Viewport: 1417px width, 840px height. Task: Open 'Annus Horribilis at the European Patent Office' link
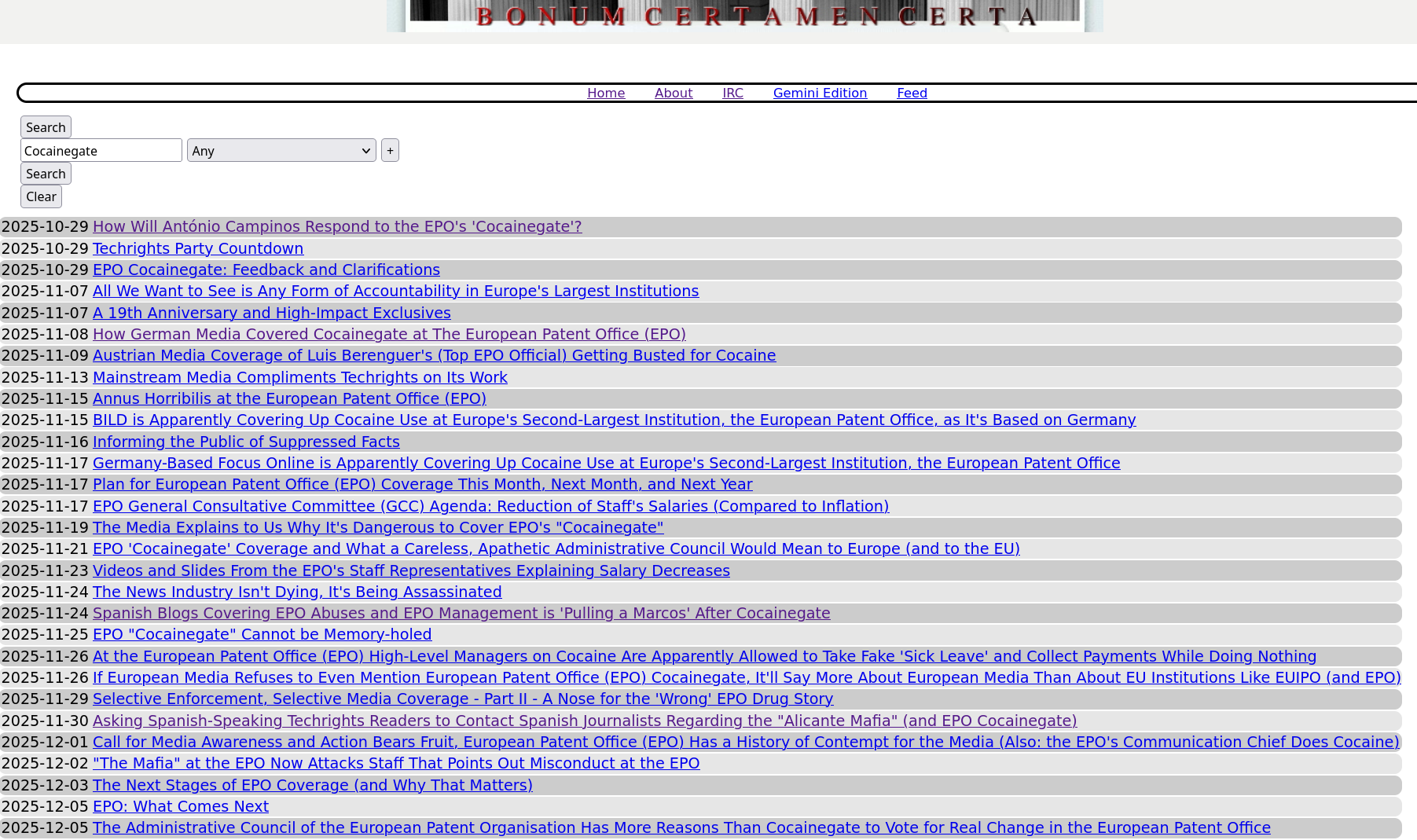(x=289, y=398)
